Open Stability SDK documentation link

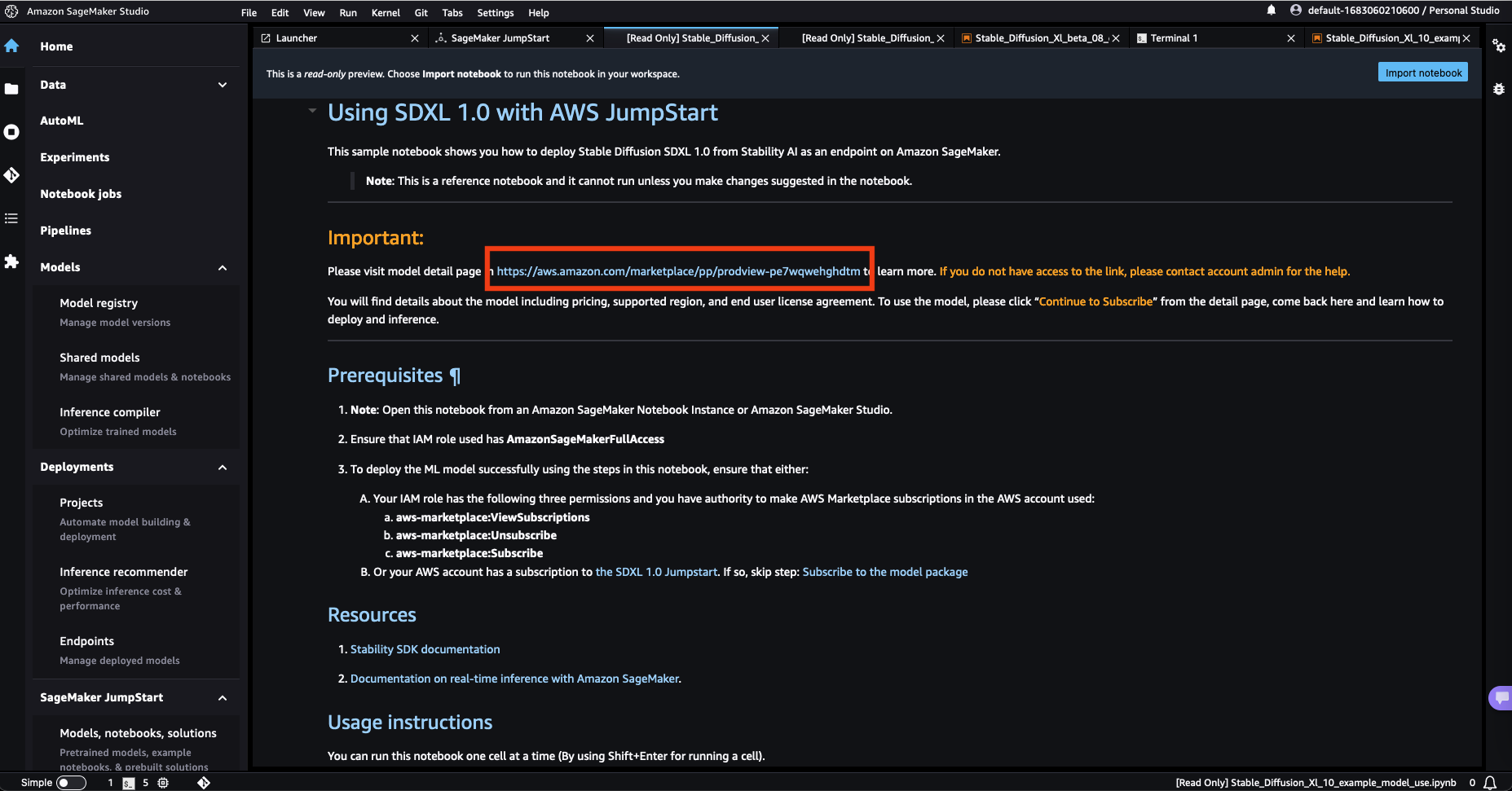(x=425, y=649)
